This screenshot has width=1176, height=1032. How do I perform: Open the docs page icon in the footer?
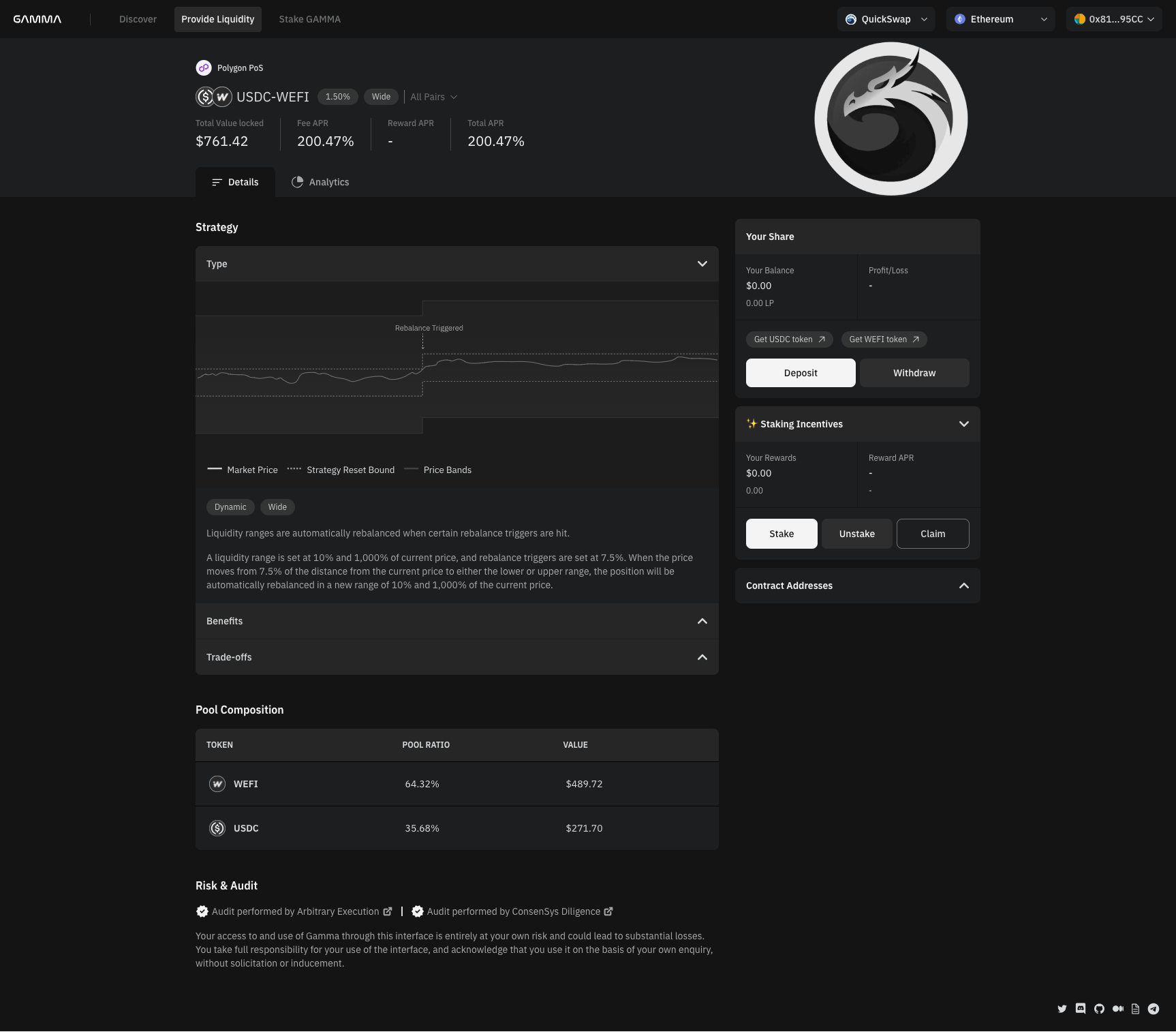[x=1135, y=1009]
